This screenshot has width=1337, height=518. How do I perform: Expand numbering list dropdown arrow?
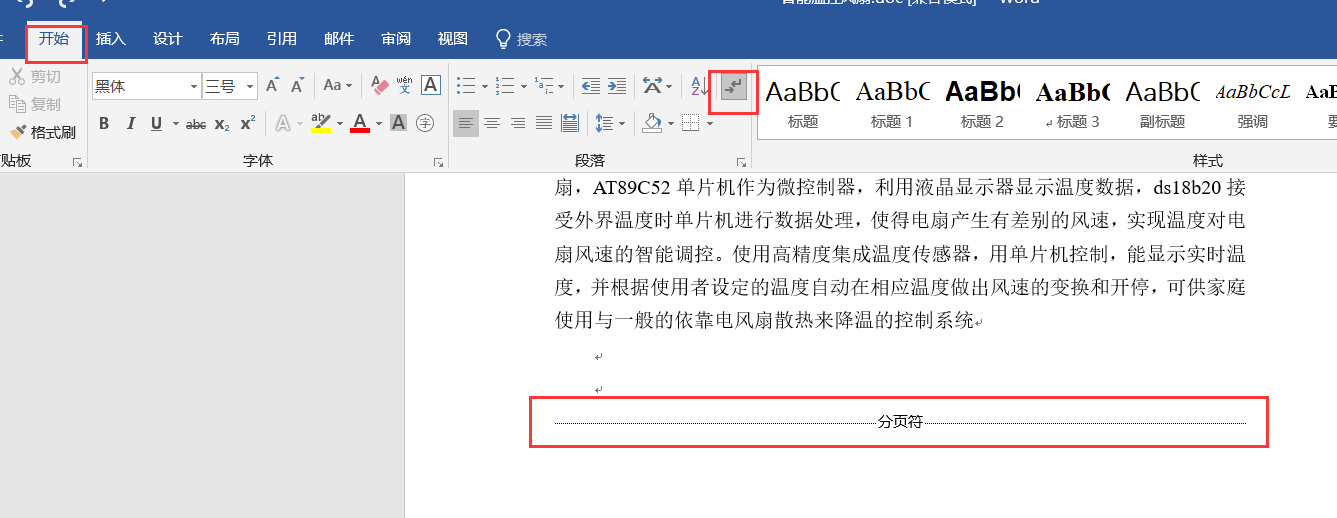[523, 87]
